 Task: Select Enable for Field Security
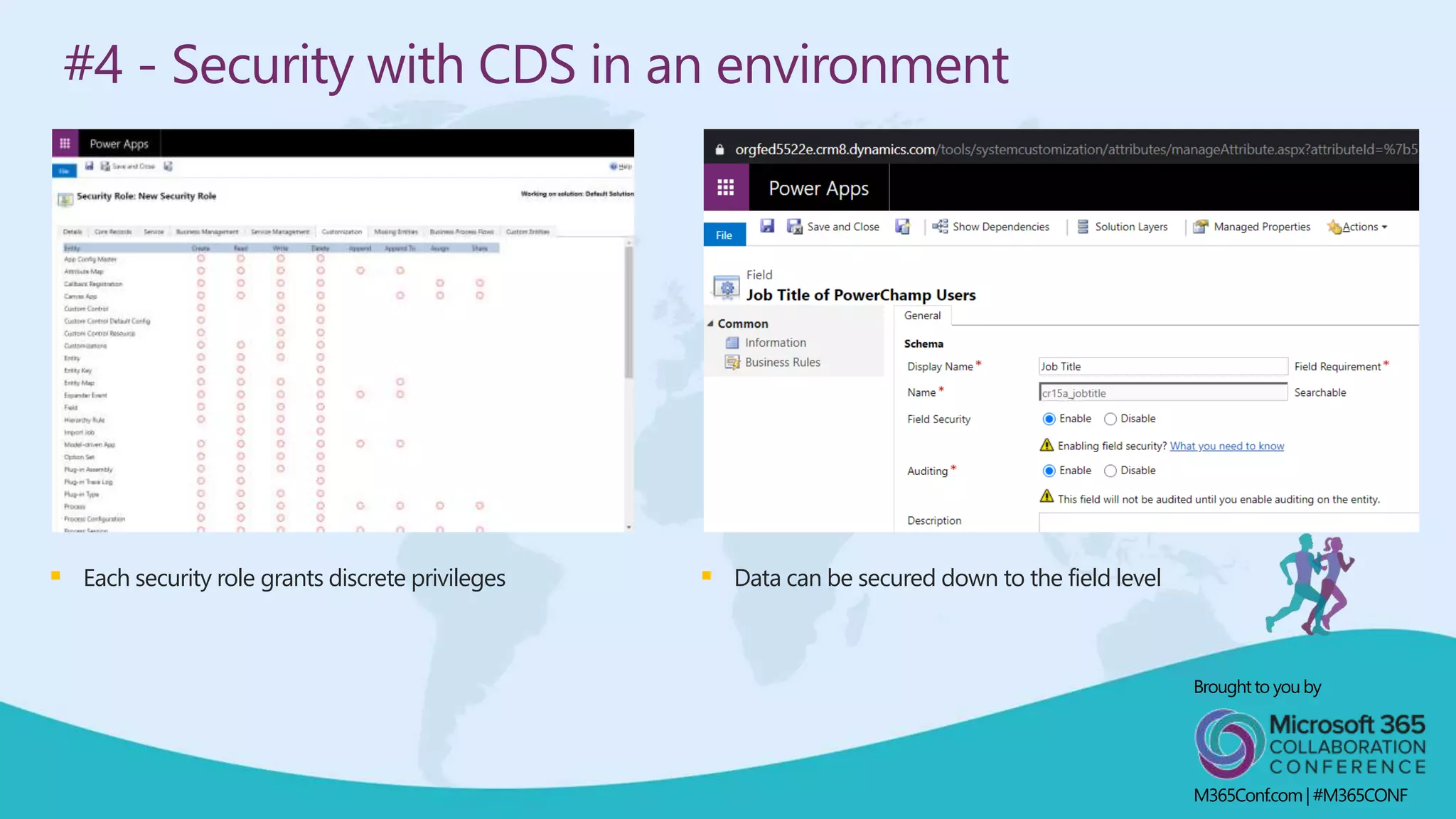[1049, 419]
